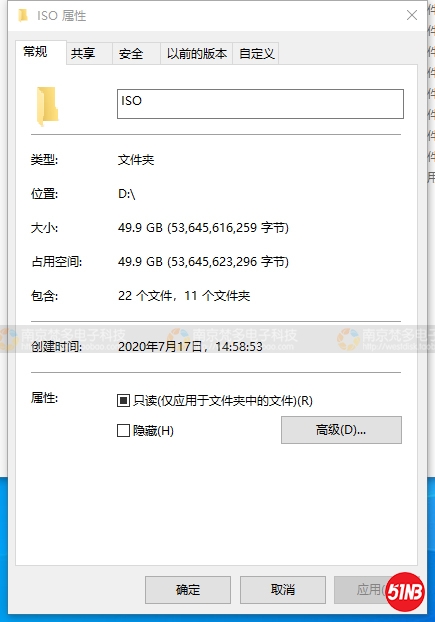Click the 创建时间 date value text
The height and width of the screenshot is (622, 435).
point(190,347)
